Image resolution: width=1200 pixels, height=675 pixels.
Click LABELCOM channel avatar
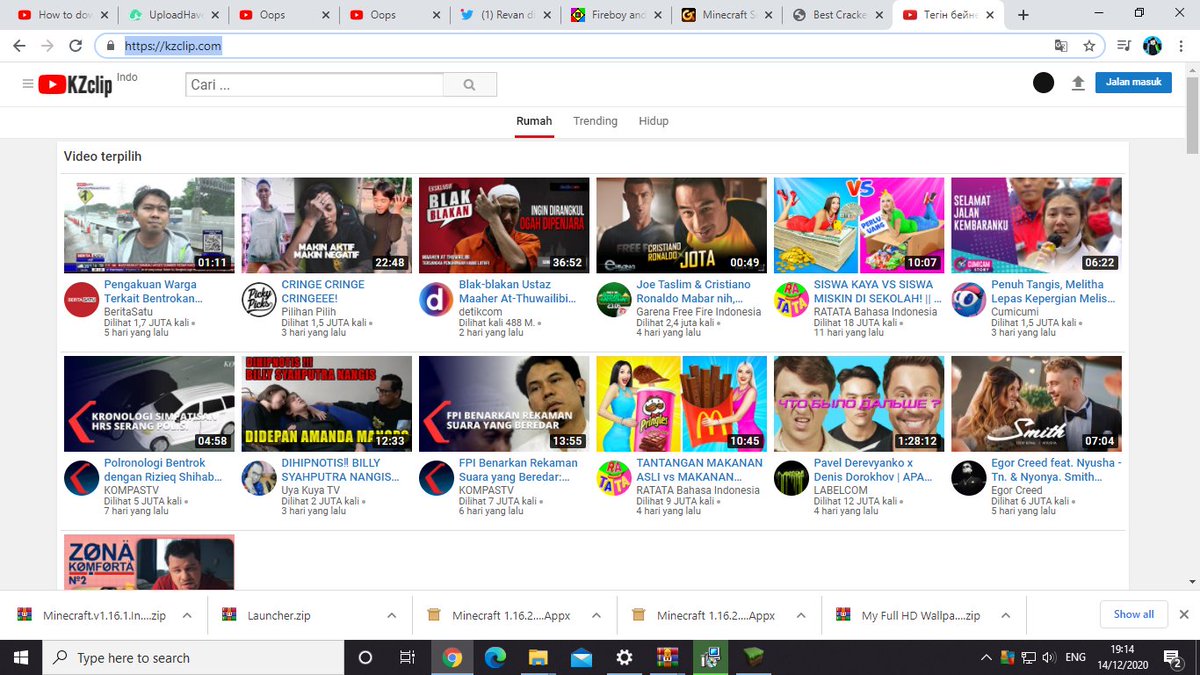(791, 478)
